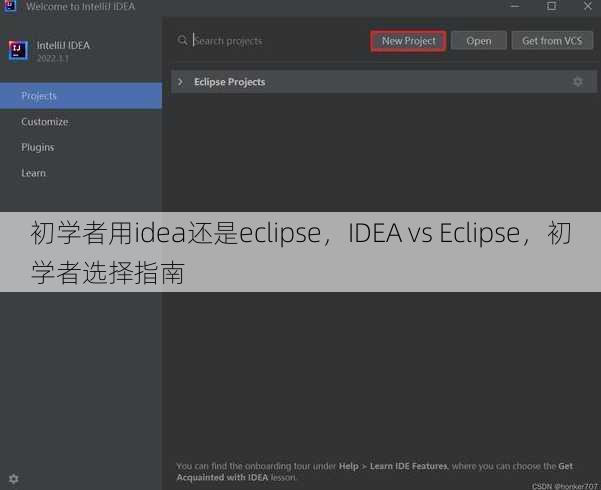The width and height of the screenshot is (601, 490).
Task: Click the title bar IntelliJ app icon
Action: (10, 6)
